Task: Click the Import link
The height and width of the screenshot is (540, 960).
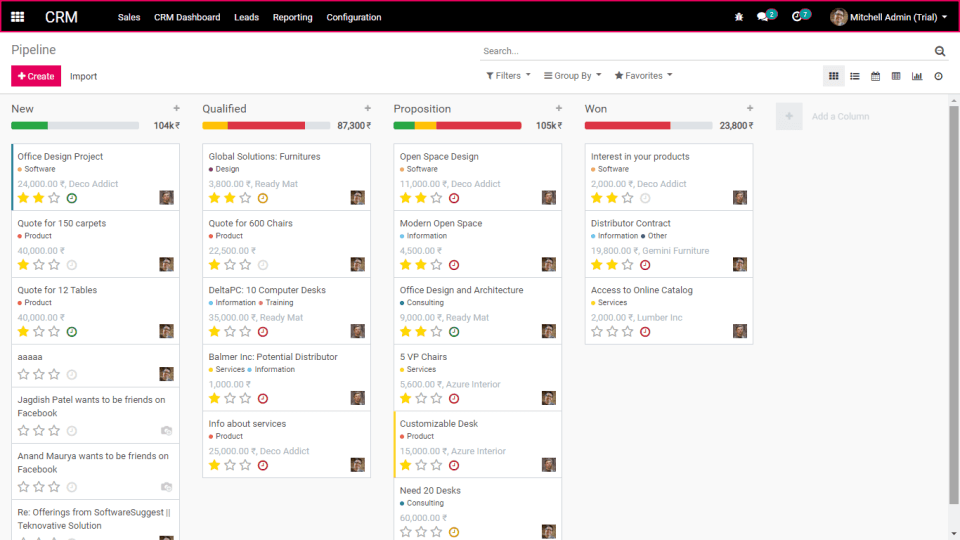Action: pyautogui.click(x=83, y=76)
